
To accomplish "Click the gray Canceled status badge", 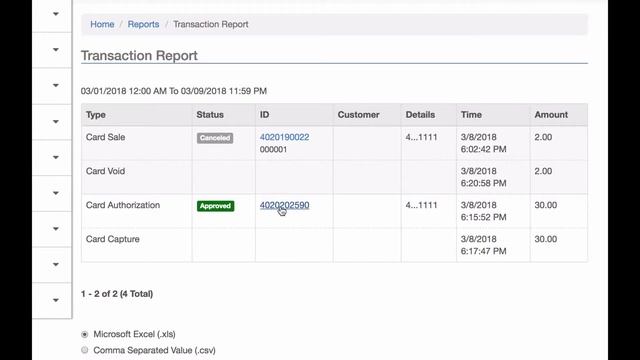I will (x=215, y=138).
